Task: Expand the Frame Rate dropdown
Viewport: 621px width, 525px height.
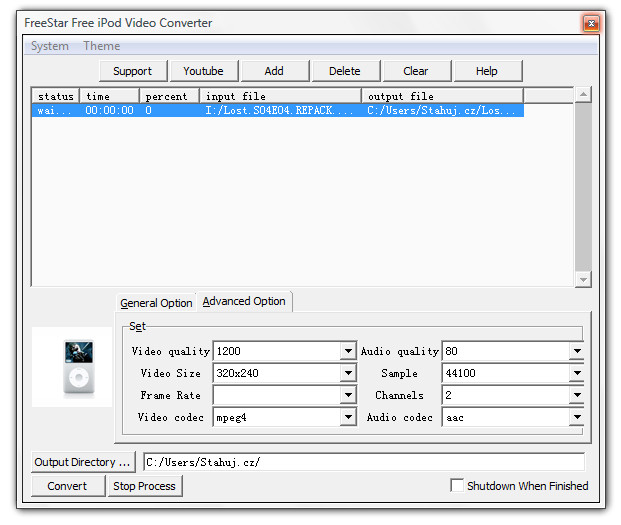Action: (x=348, y=395)
